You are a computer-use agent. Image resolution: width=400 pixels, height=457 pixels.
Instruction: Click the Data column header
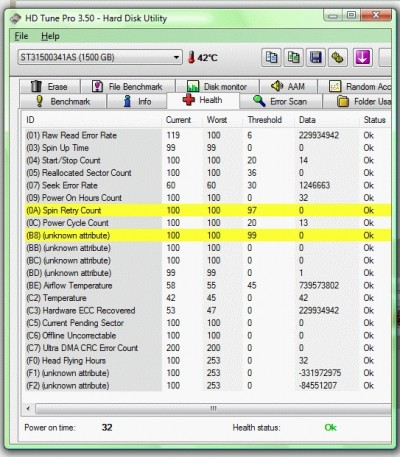coord(327,120)
